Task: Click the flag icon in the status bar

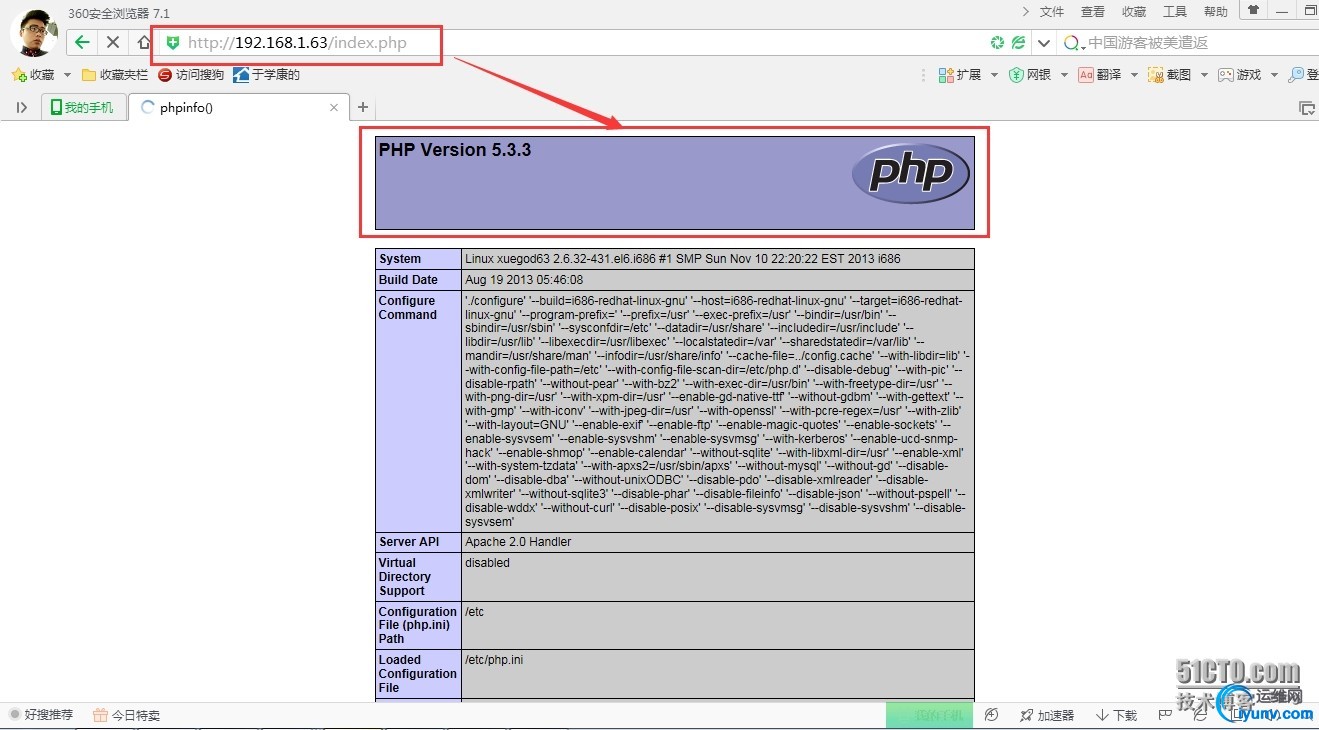Action: tap(1165, 715)
